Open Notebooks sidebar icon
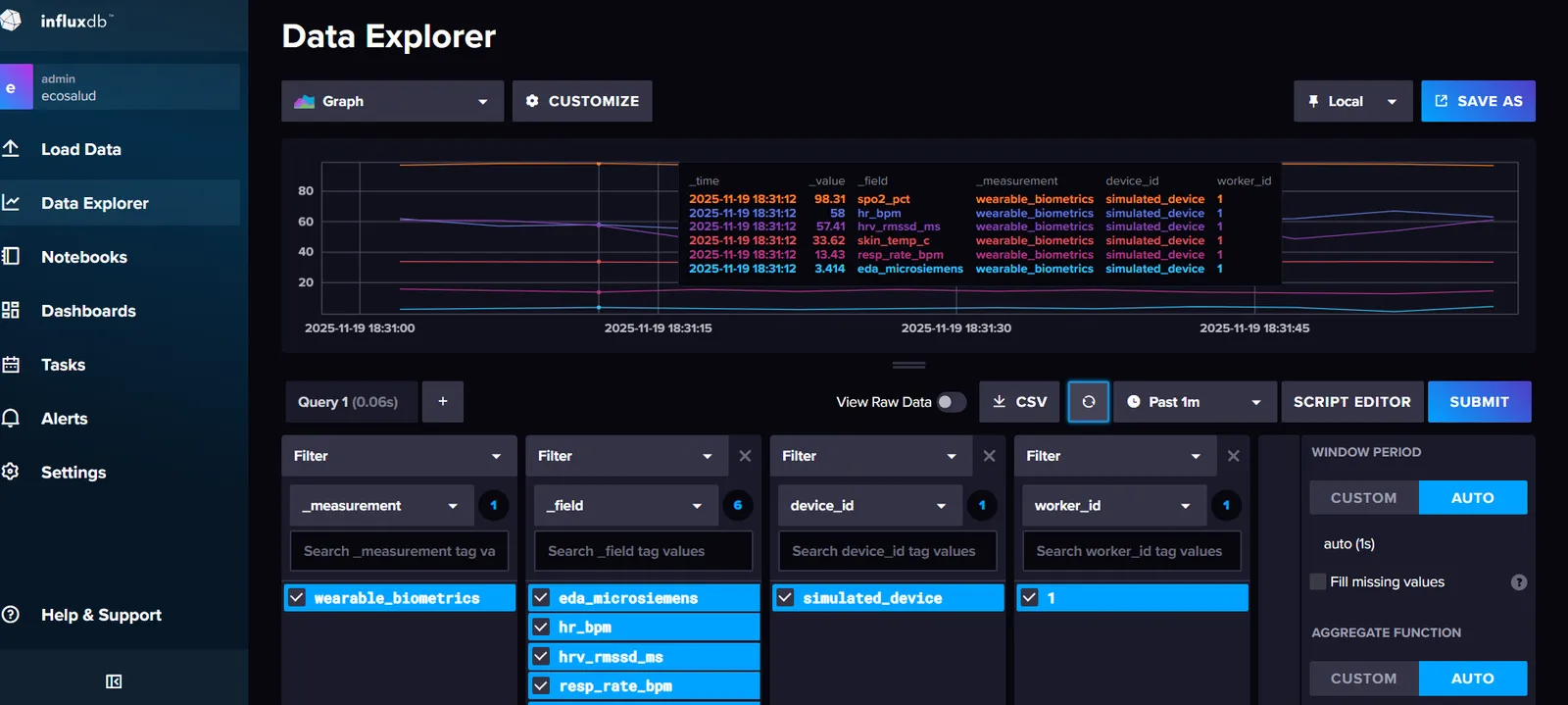Image resolution: width=1568 pixels, height=705 pixels. tap(11, 256)
